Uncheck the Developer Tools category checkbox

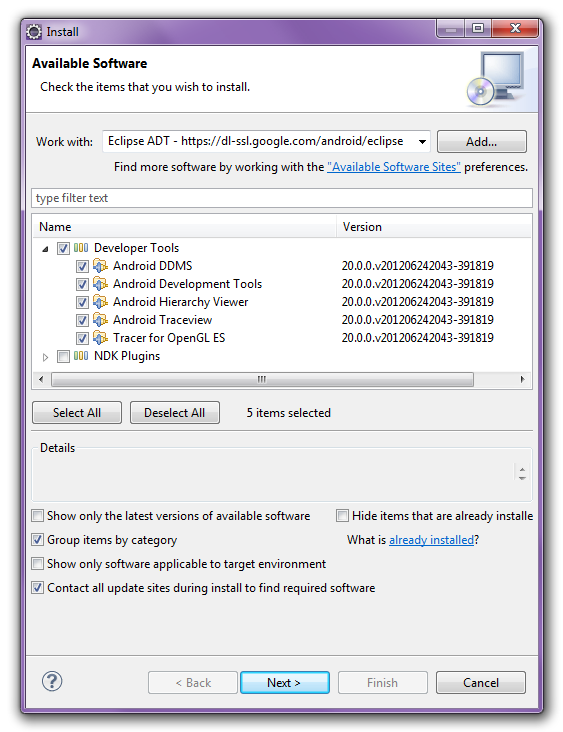[x=63, y=248]
